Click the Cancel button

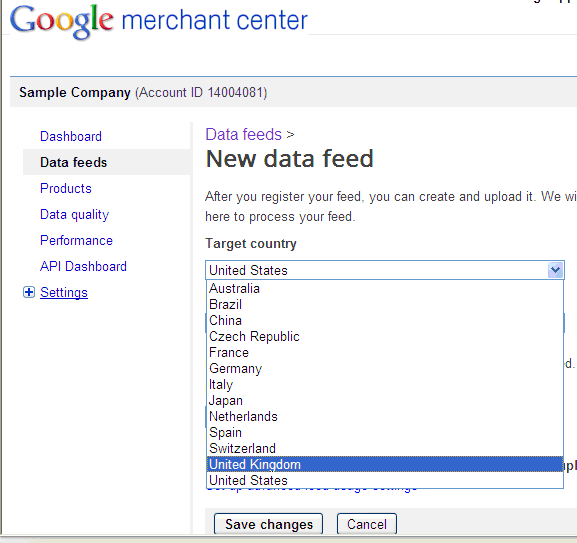[367, 524]
